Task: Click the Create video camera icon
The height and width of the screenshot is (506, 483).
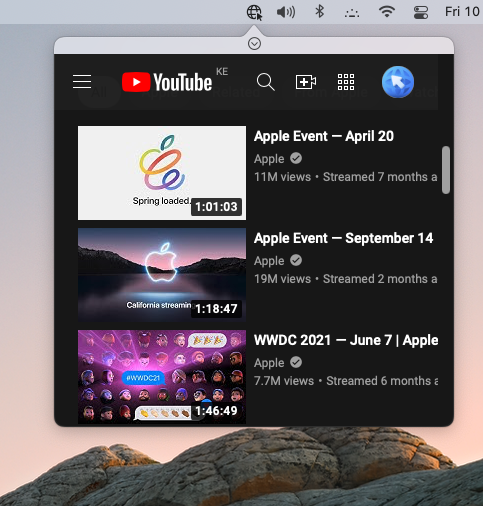Action: point(306,82)
